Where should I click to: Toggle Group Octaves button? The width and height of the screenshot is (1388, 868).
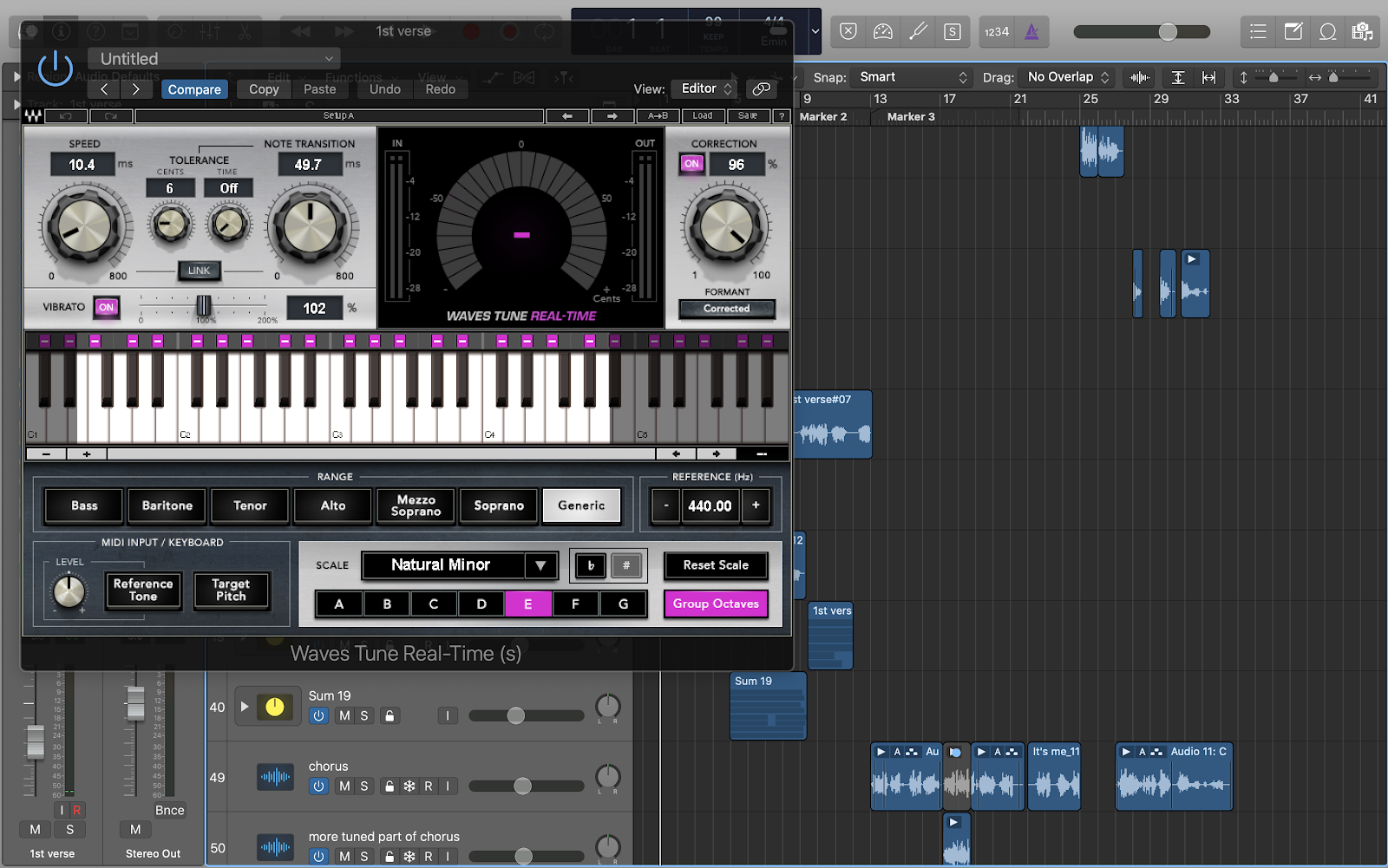[716, 604]
